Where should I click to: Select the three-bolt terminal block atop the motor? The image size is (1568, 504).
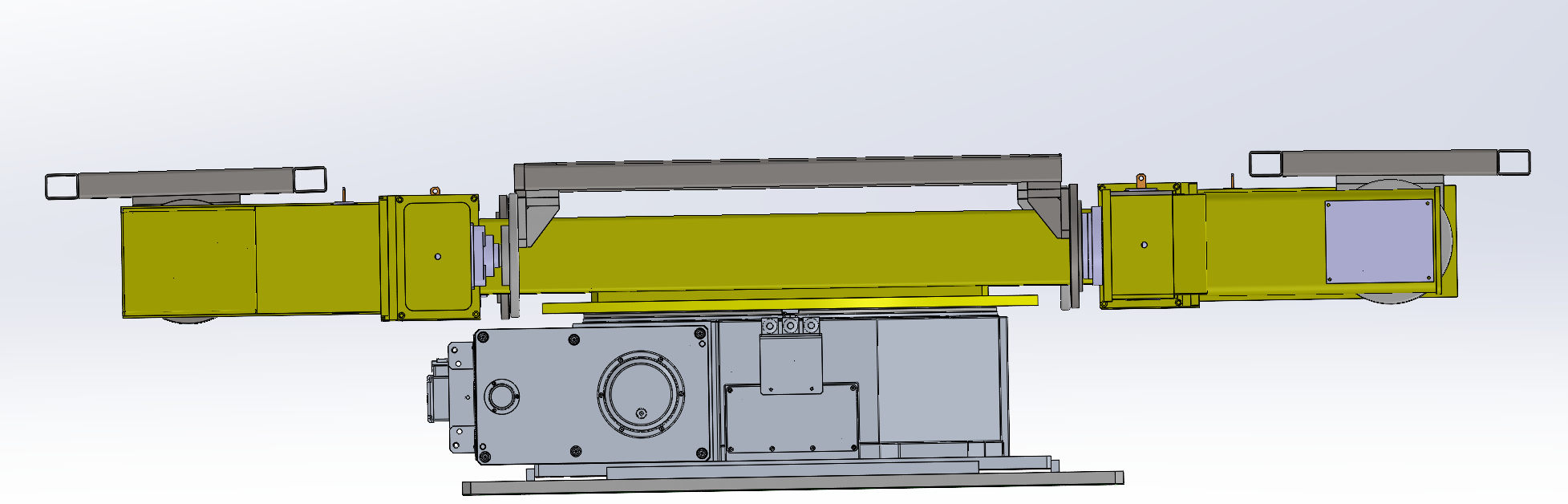pyautogui.click(x=790, y=326)
